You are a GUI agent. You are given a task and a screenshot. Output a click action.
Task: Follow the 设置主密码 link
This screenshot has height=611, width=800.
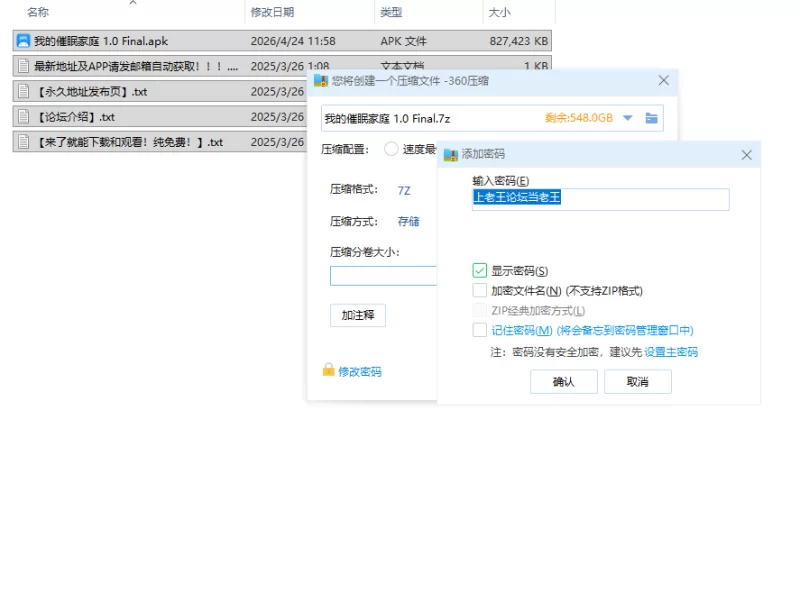671,352
